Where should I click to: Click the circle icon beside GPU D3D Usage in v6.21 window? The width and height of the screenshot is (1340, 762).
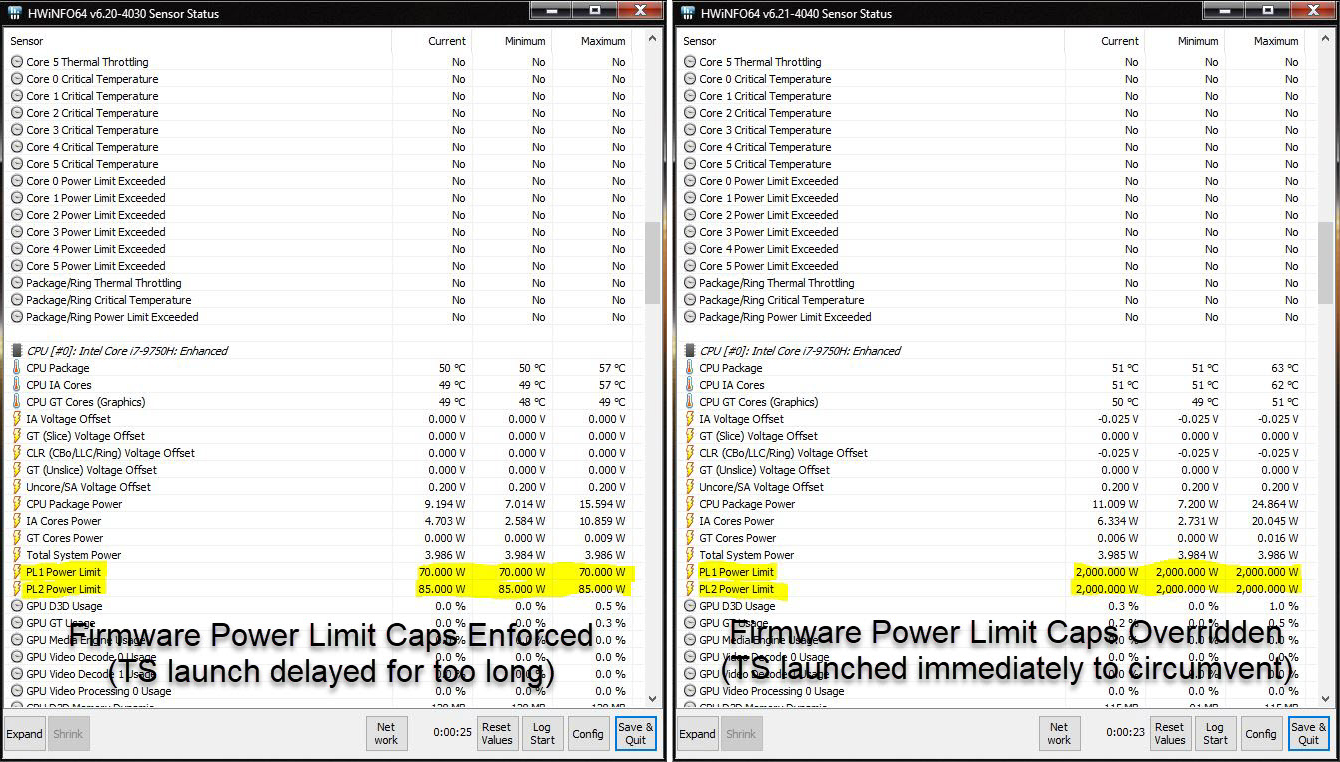[x=689, y=606]
